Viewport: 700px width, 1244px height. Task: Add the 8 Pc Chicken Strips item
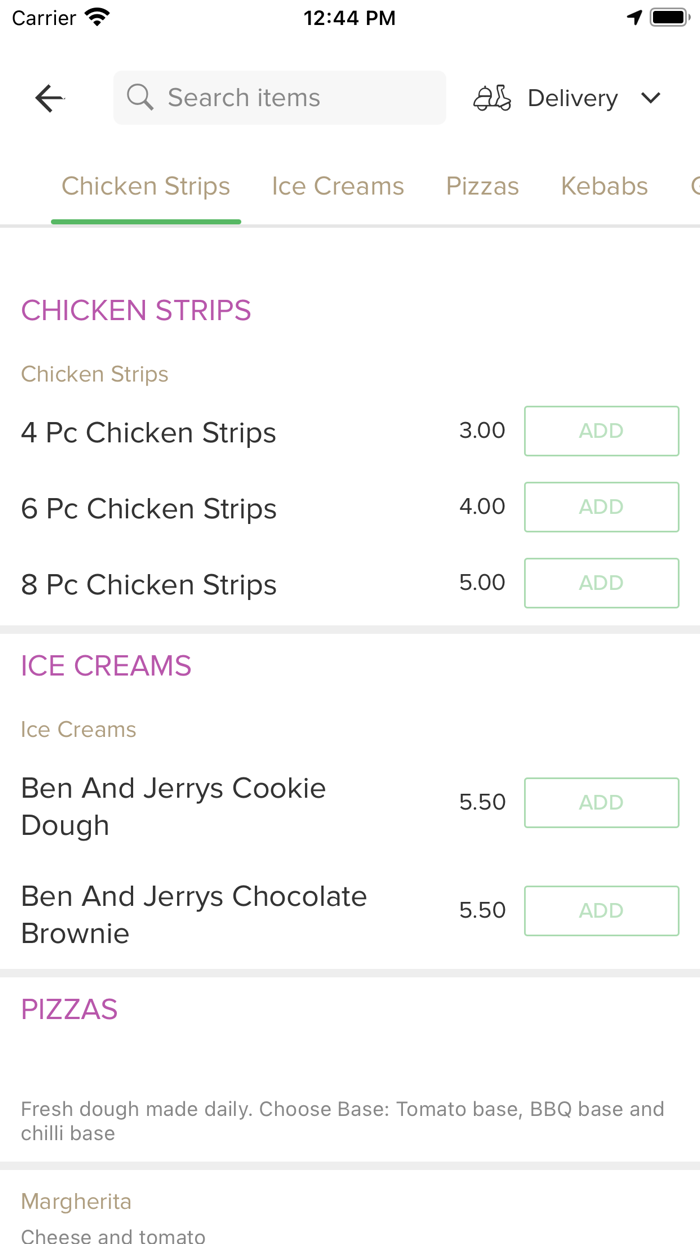[x=601, y=583]
